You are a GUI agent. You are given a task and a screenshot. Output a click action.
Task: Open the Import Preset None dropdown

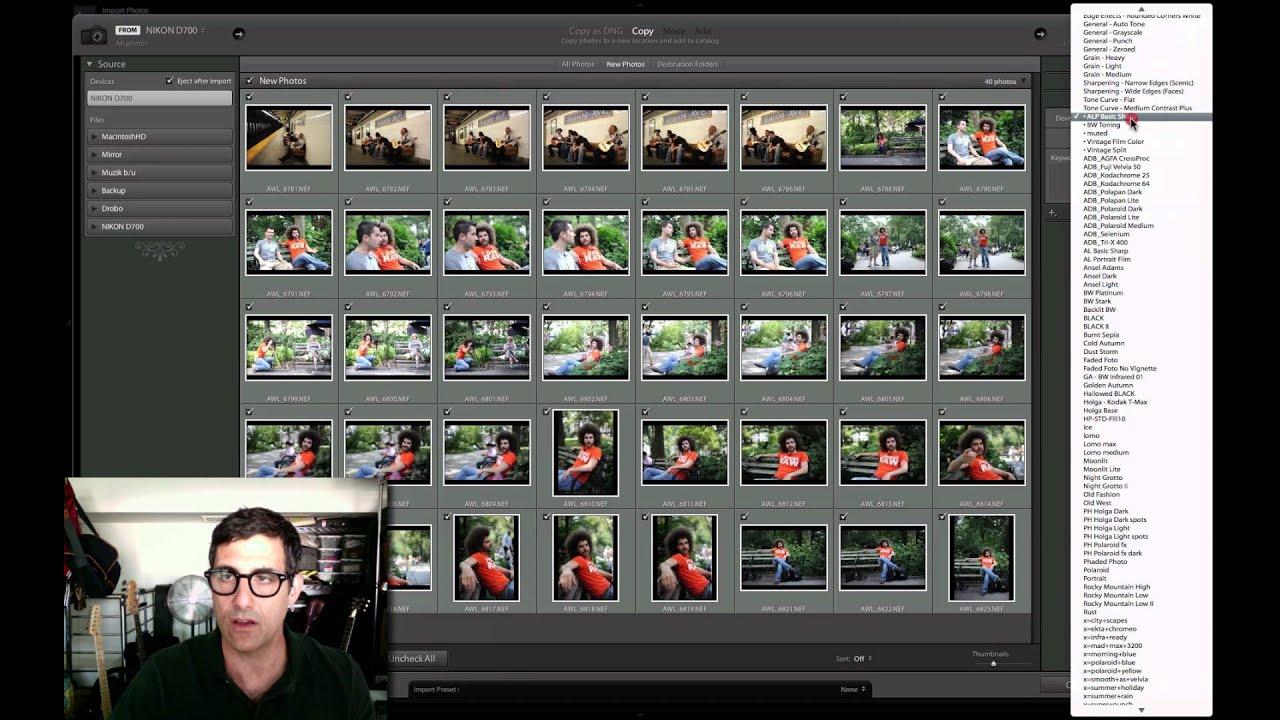point(852,689)
